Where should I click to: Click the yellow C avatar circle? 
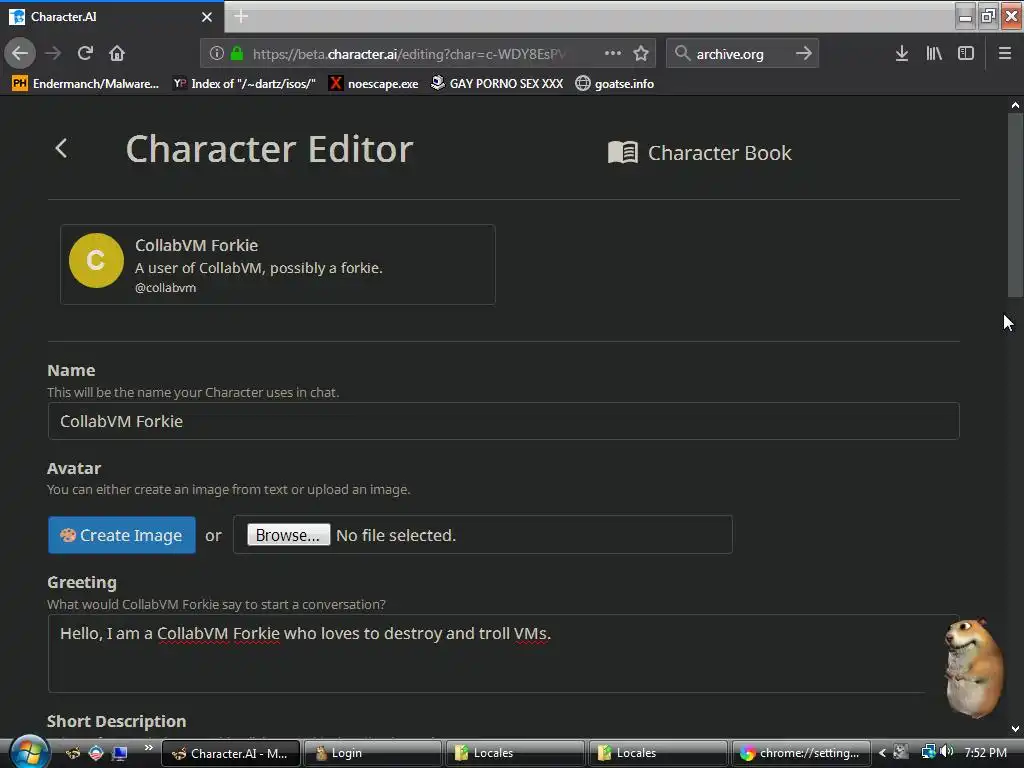pos(96,261)
